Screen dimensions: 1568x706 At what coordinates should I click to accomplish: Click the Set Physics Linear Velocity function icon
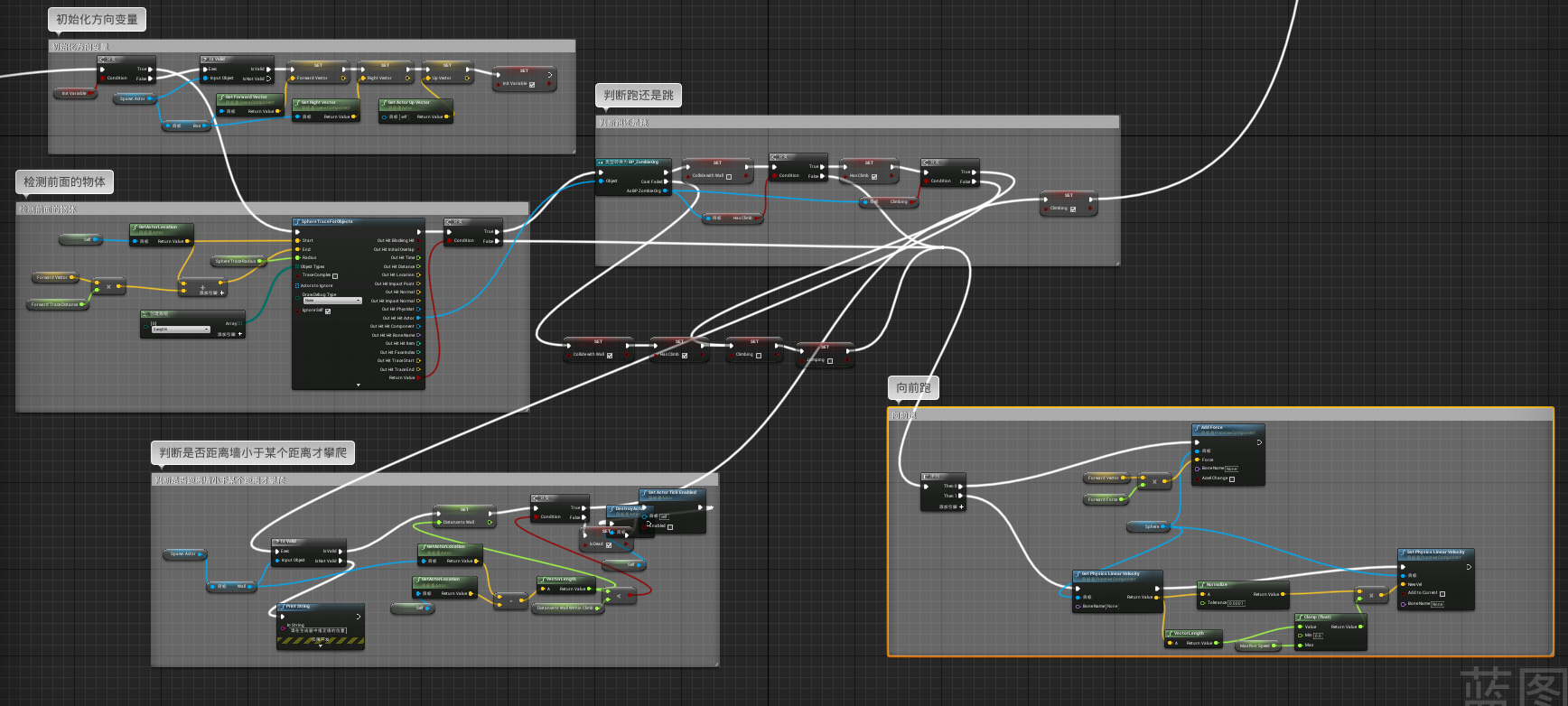coord(1403,553)
